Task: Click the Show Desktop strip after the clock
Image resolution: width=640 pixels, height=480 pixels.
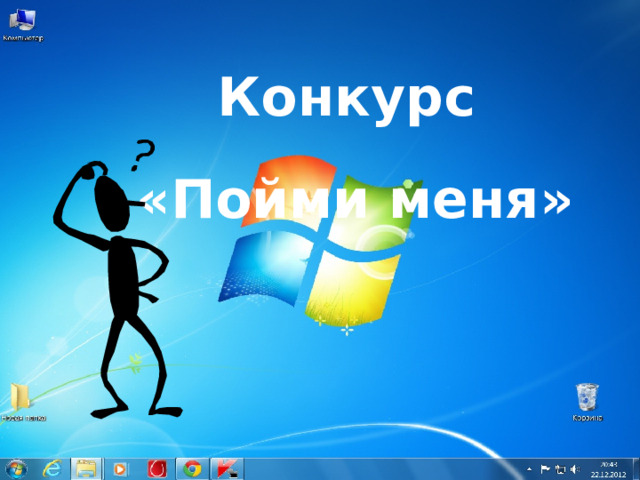Action: [x=636, y=469]
